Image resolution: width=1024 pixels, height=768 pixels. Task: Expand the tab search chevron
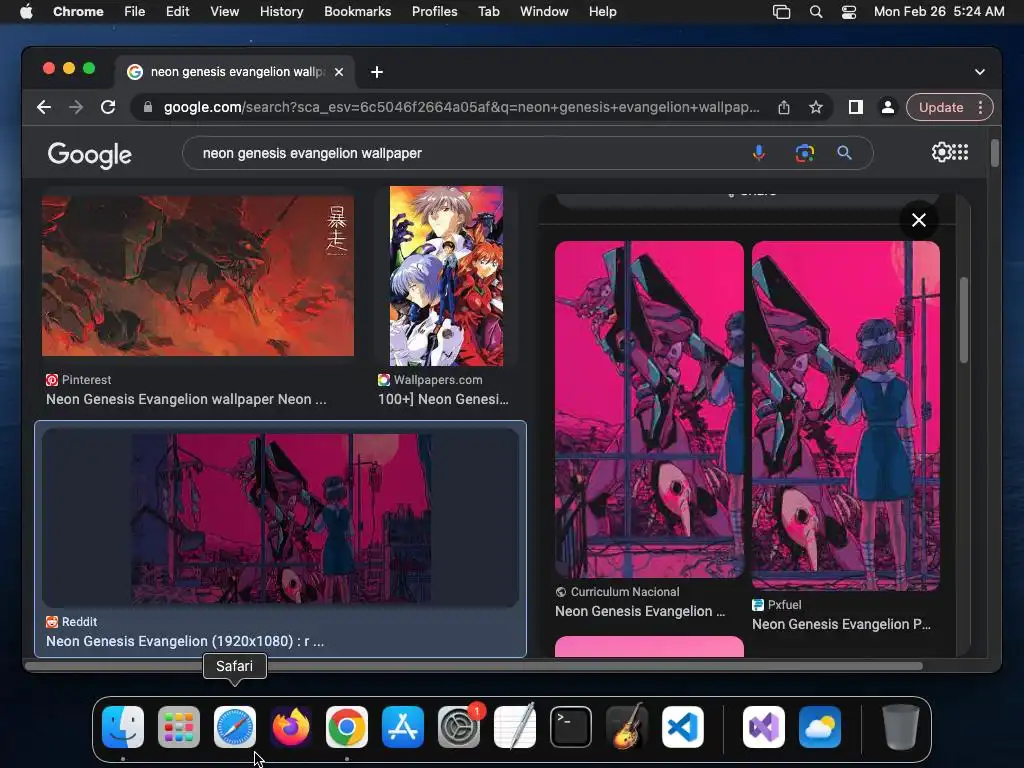click(x=980, y=72)
